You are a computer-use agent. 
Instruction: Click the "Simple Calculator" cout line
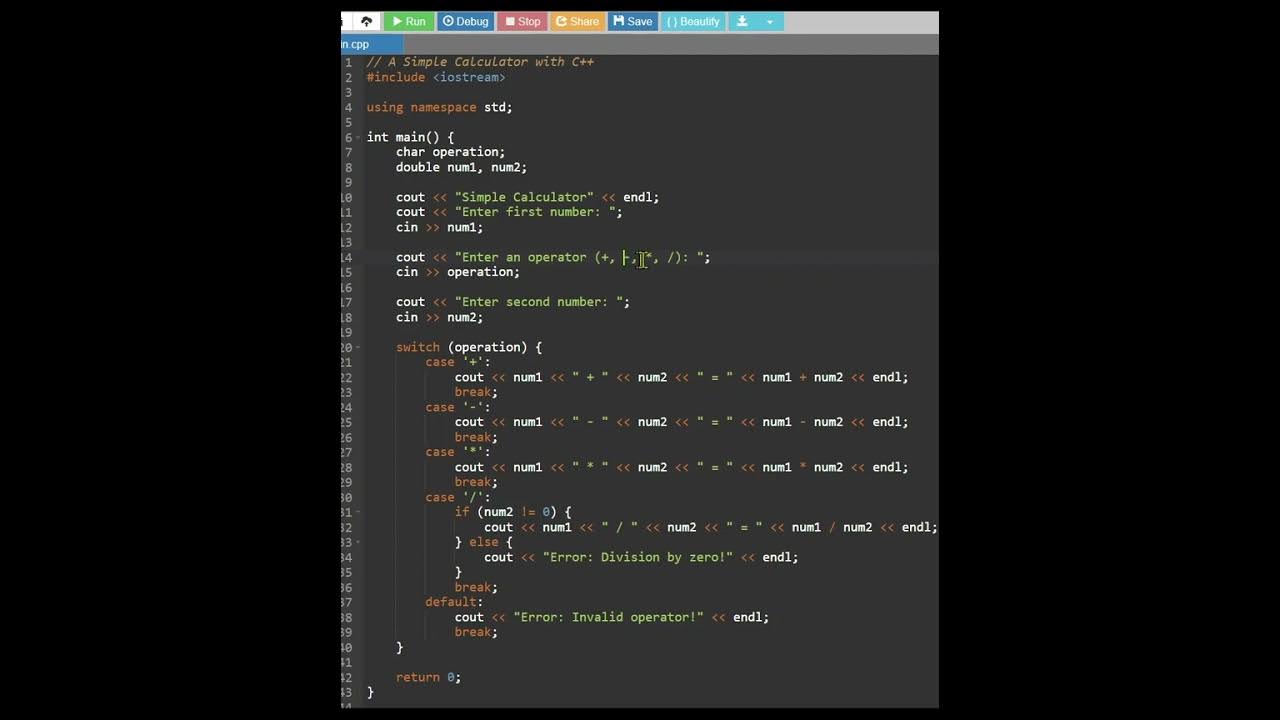coord(527,197)
